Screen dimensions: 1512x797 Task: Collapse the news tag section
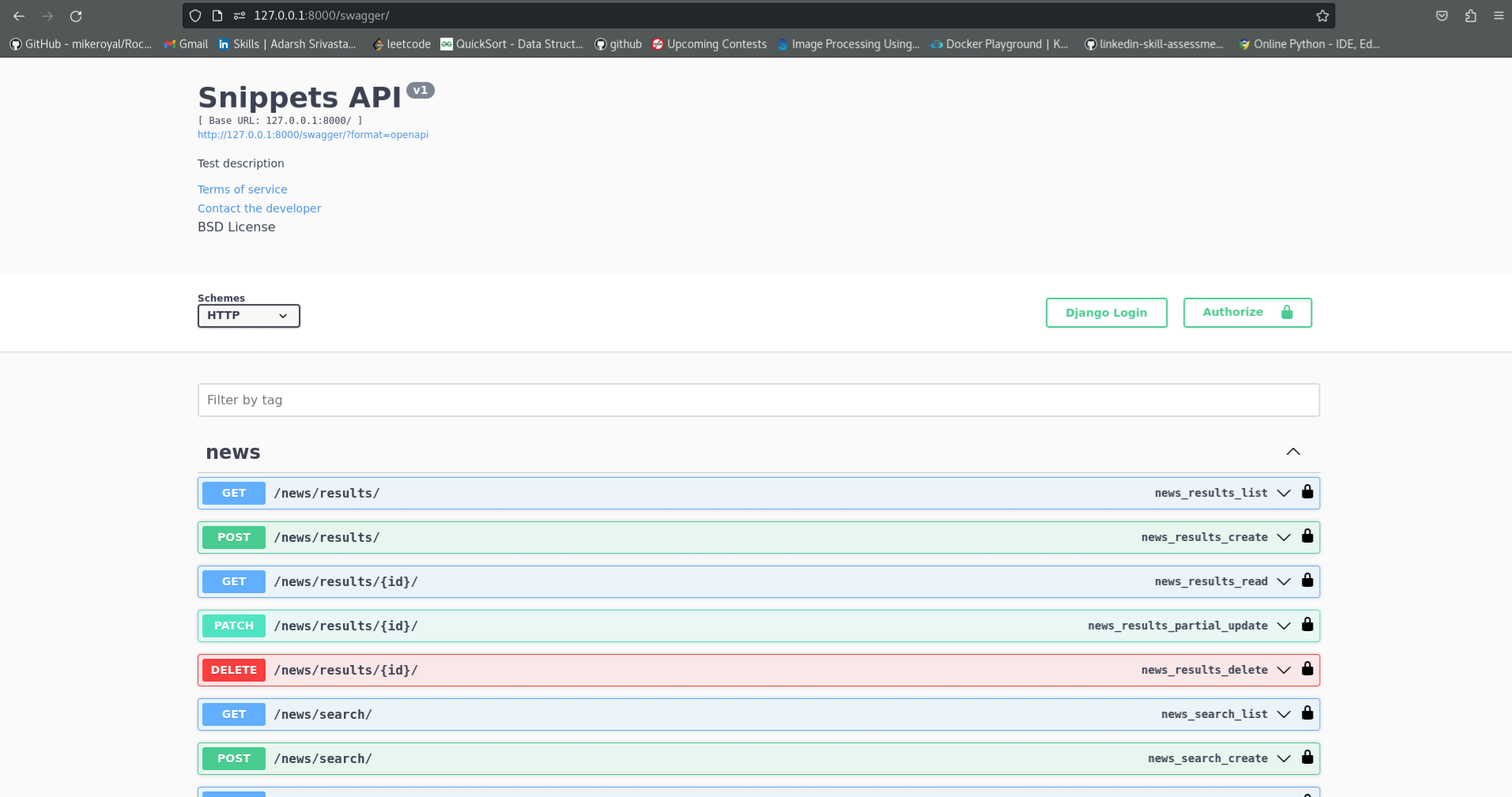coord(1293,452)
